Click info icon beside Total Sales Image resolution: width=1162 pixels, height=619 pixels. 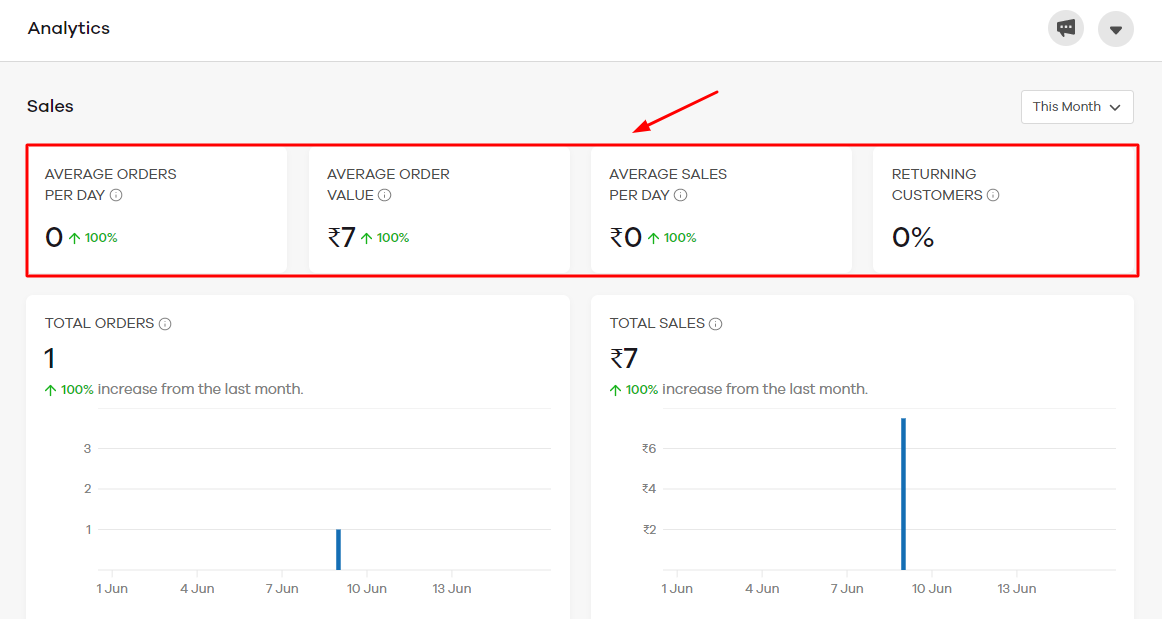(716, 324)
